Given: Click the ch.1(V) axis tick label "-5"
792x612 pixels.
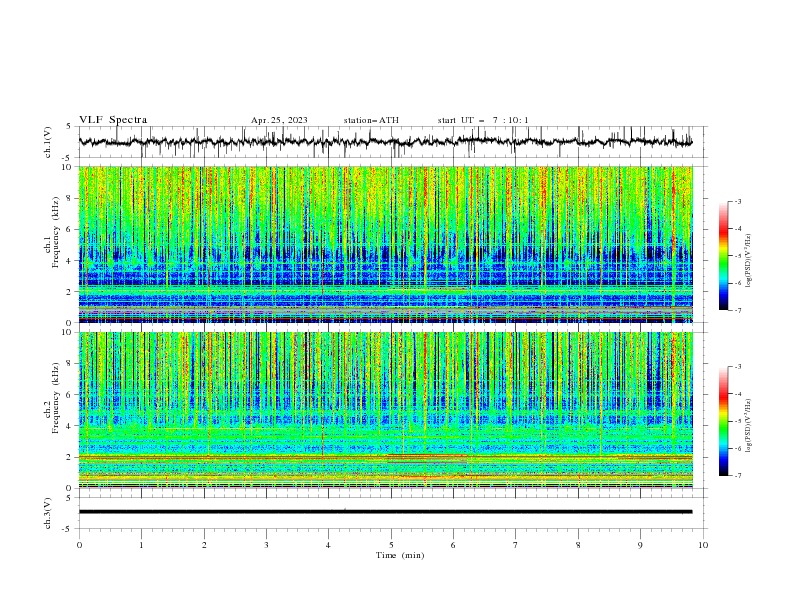Looking at the screenshot, I should click(x=68, y=158).
